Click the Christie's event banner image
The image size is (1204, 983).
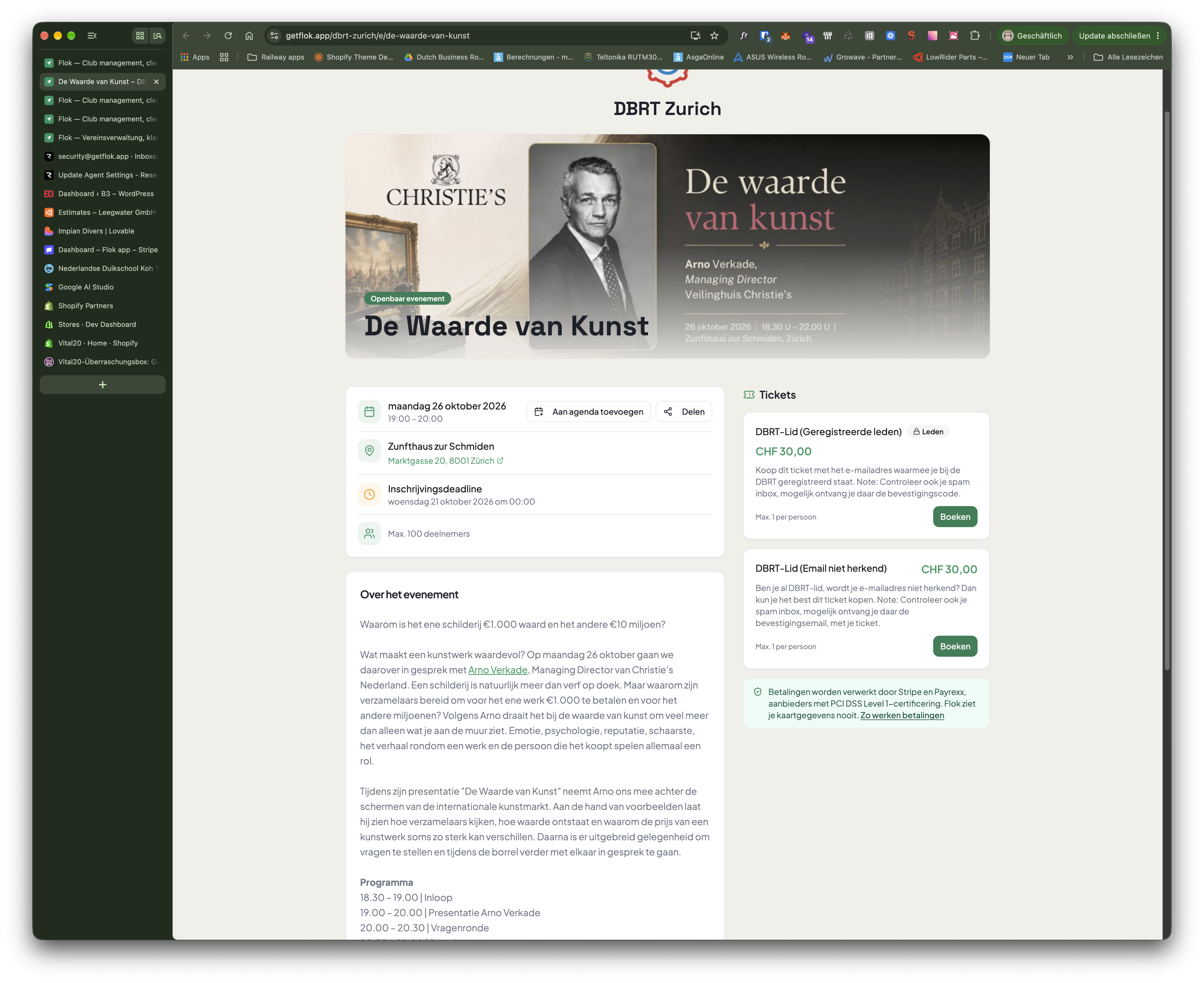(667, 246)
